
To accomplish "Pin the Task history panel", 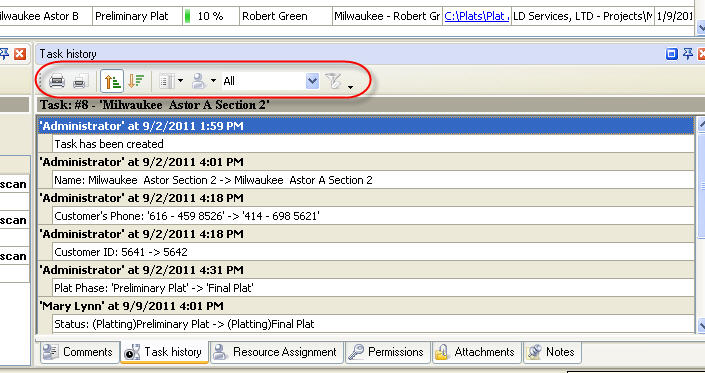I will [x=688, y=54].
